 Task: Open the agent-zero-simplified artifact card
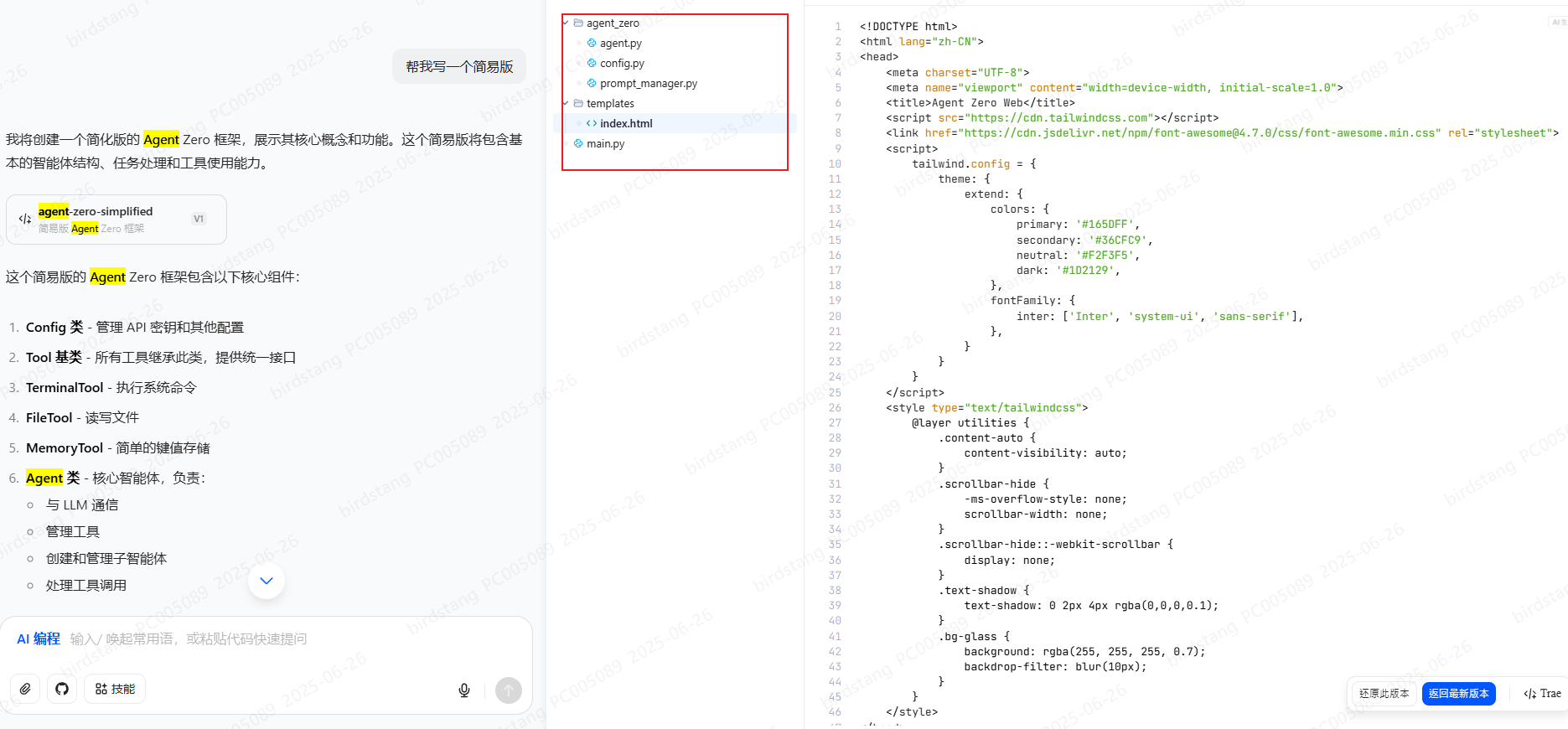(x=116, y=220)
